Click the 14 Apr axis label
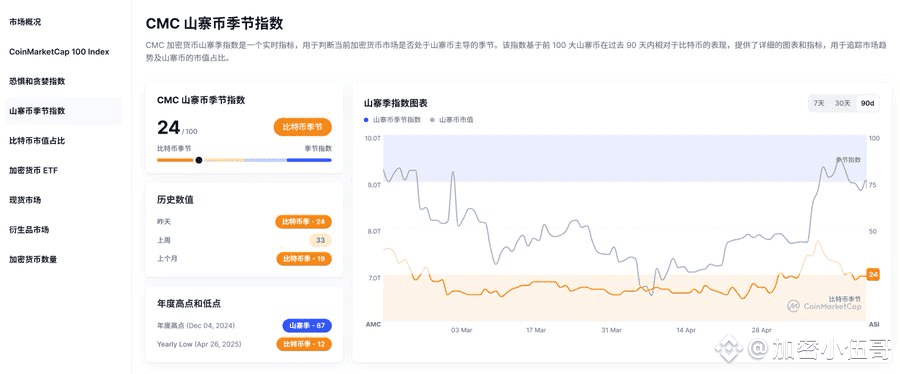This screenshot has width=900, height=374. point(686,330)
